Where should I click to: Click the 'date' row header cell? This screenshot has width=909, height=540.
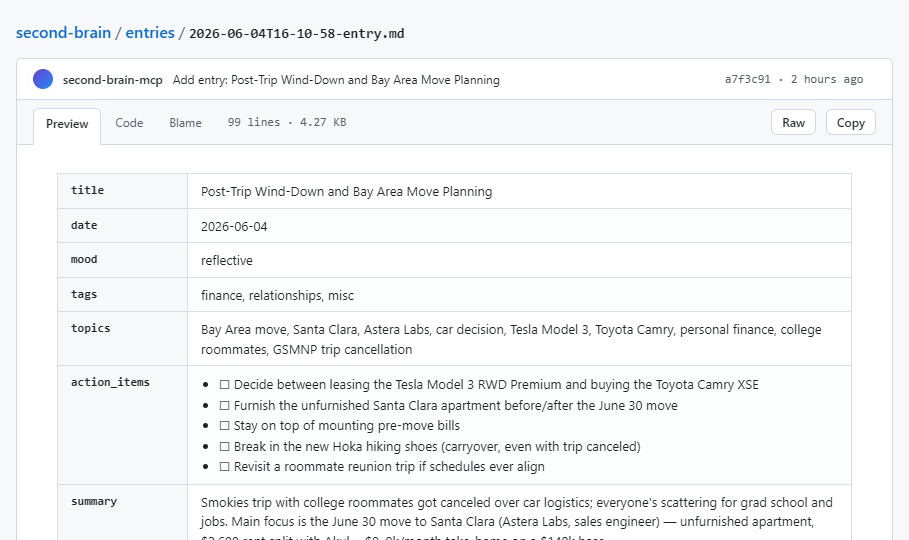pos(122,226)
